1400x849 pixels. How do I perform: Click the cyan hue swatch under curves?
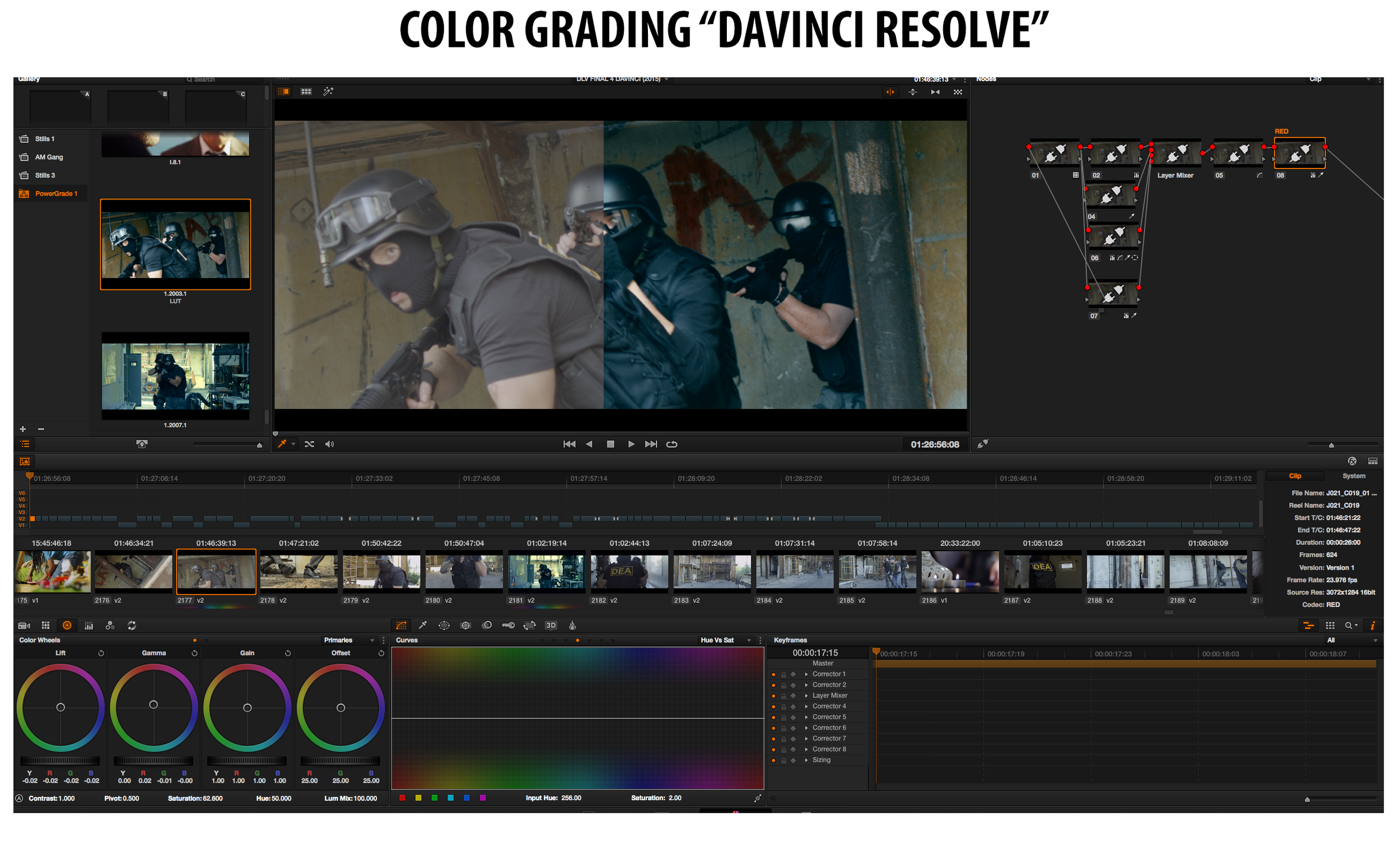coord(451,799)
